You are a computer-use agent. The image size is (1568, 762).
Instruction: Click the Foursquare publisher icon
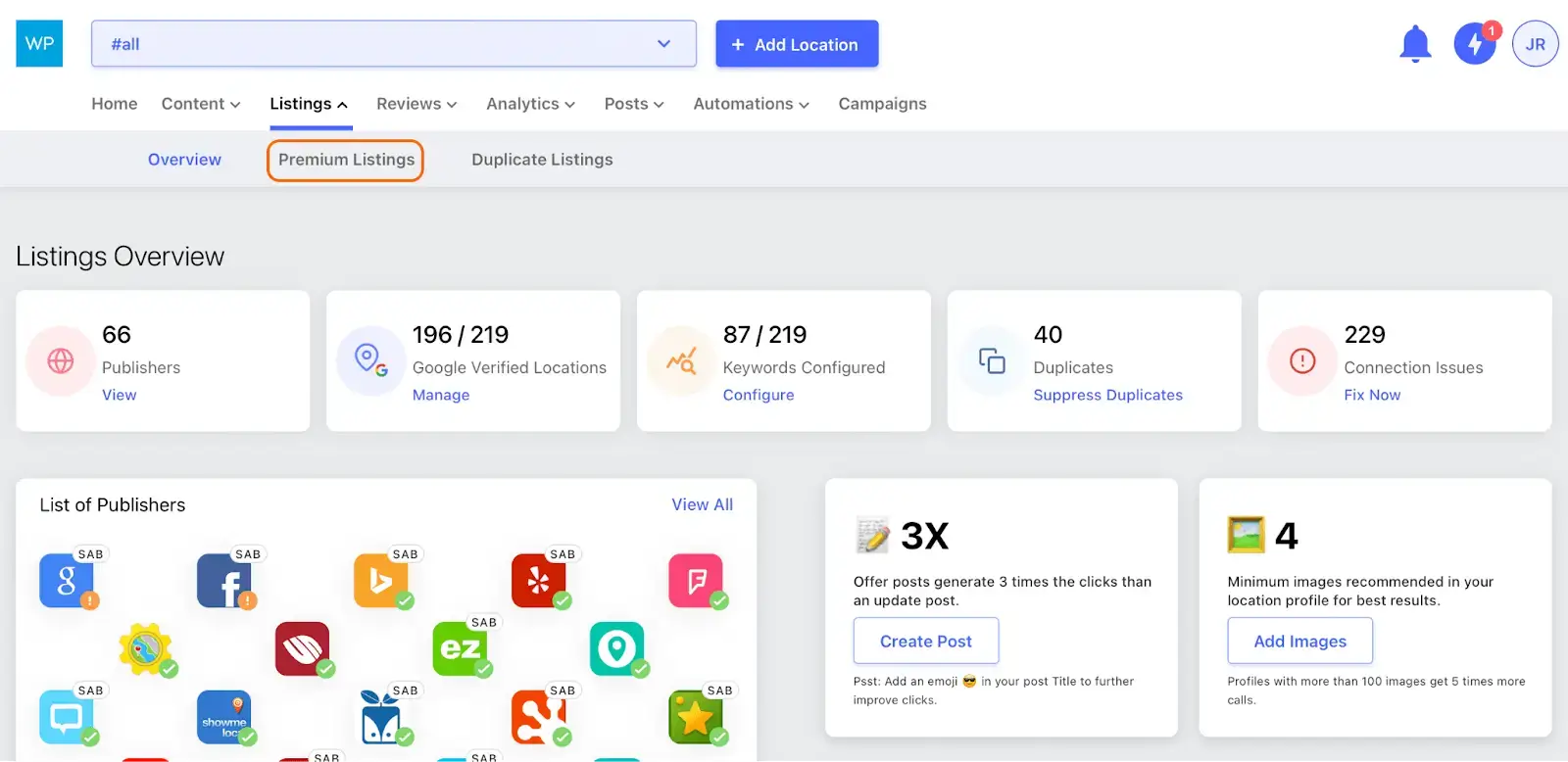coord(696,581)
